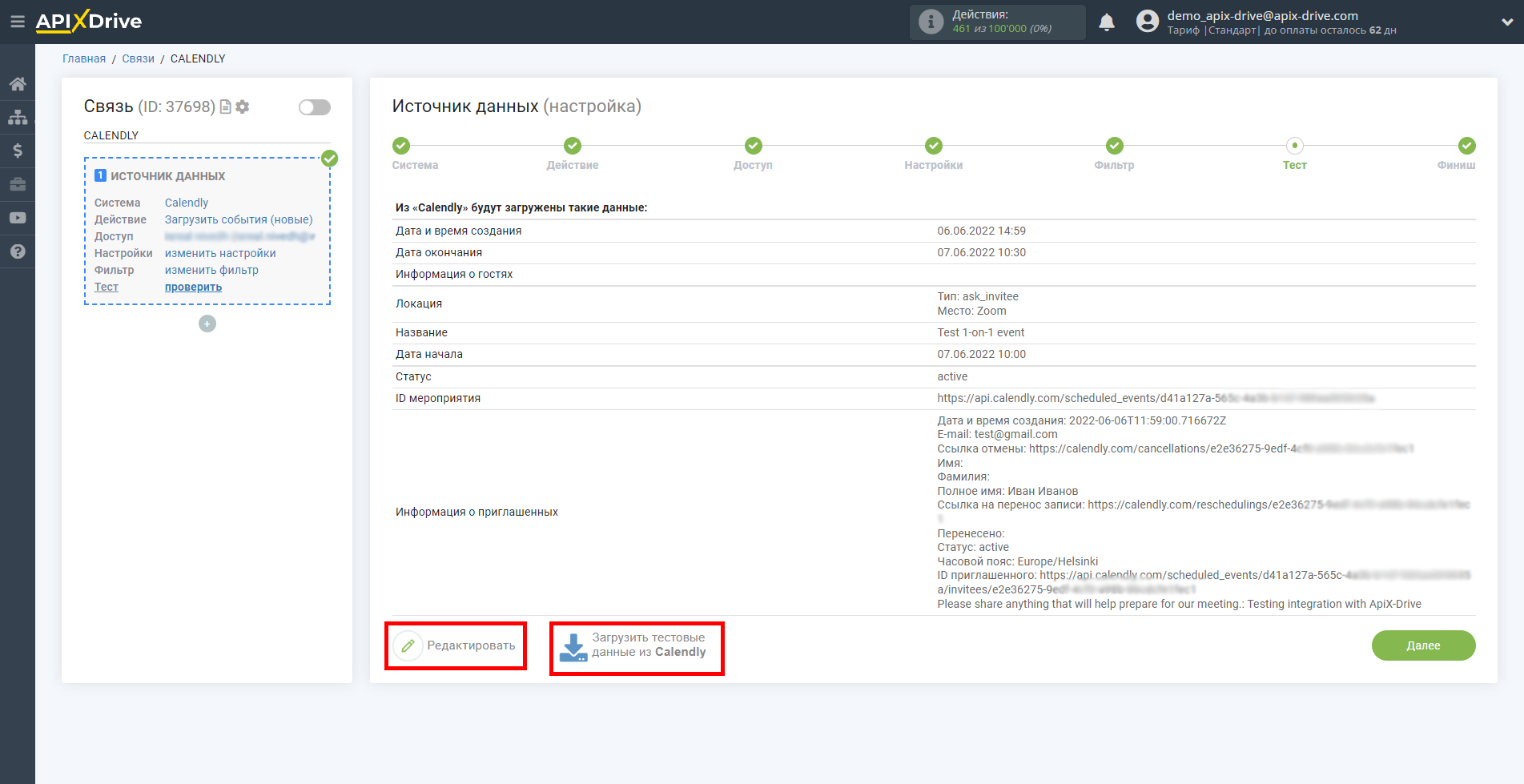Click the ApiX-Drive logo
1524x784 pixels.
coord(89,22)
